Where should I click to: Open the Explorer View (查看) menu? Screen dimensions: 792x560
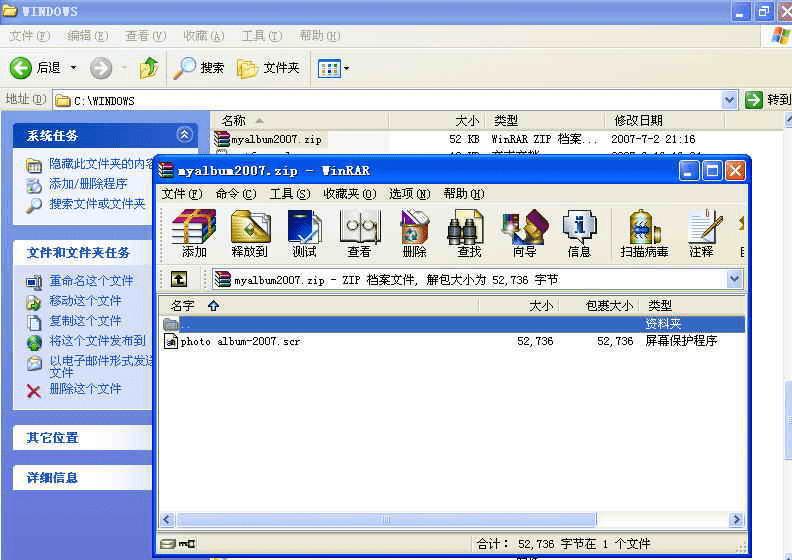pos(145,36)
